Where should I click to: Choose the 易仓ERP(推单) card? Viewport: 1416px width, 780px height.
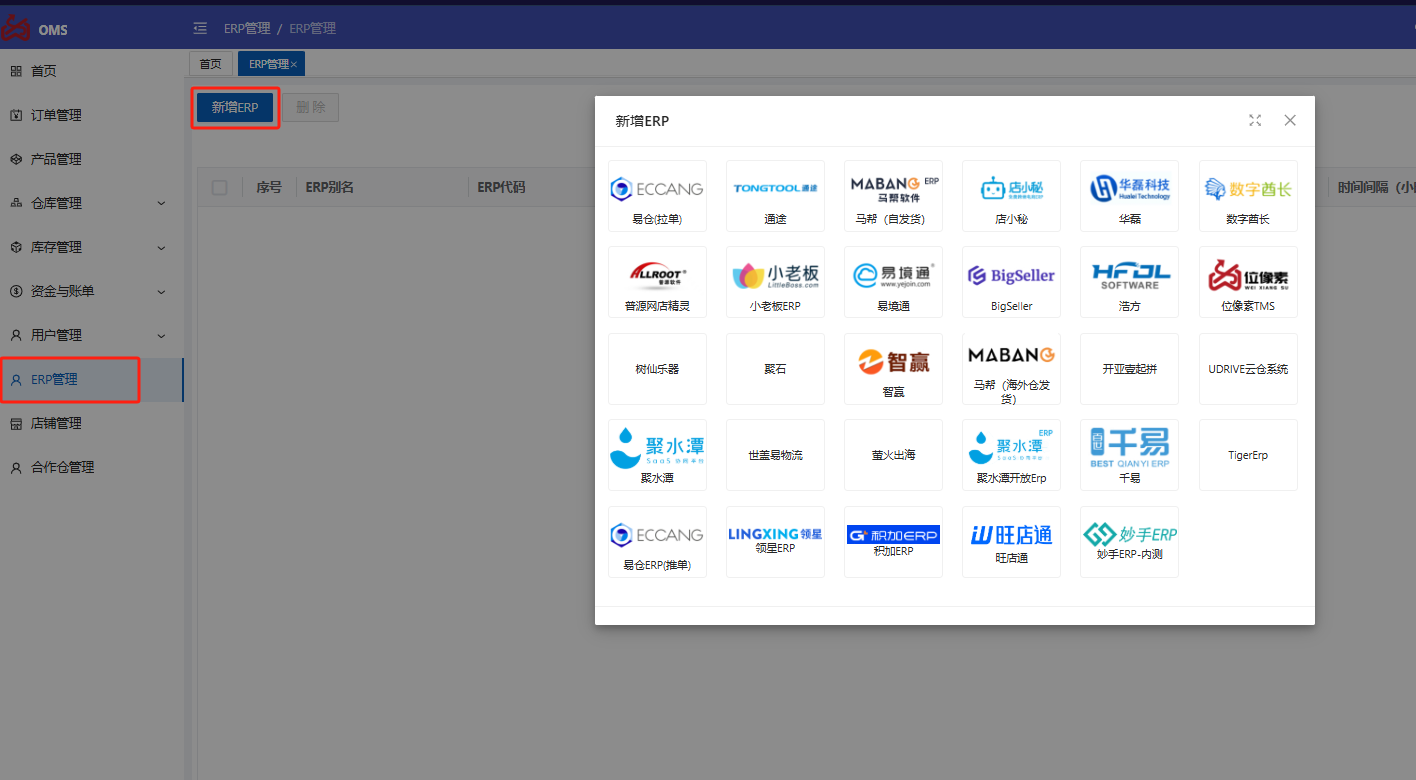(657, 542)
